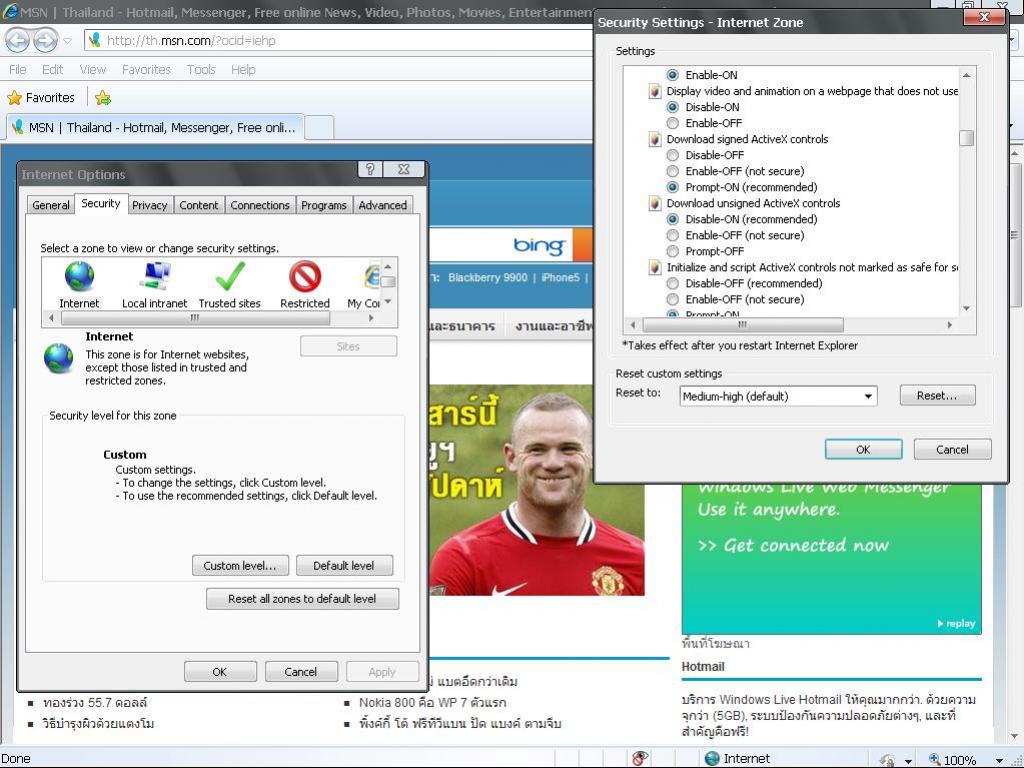
Task: Click the Default level button
Action: coord(344,566)
